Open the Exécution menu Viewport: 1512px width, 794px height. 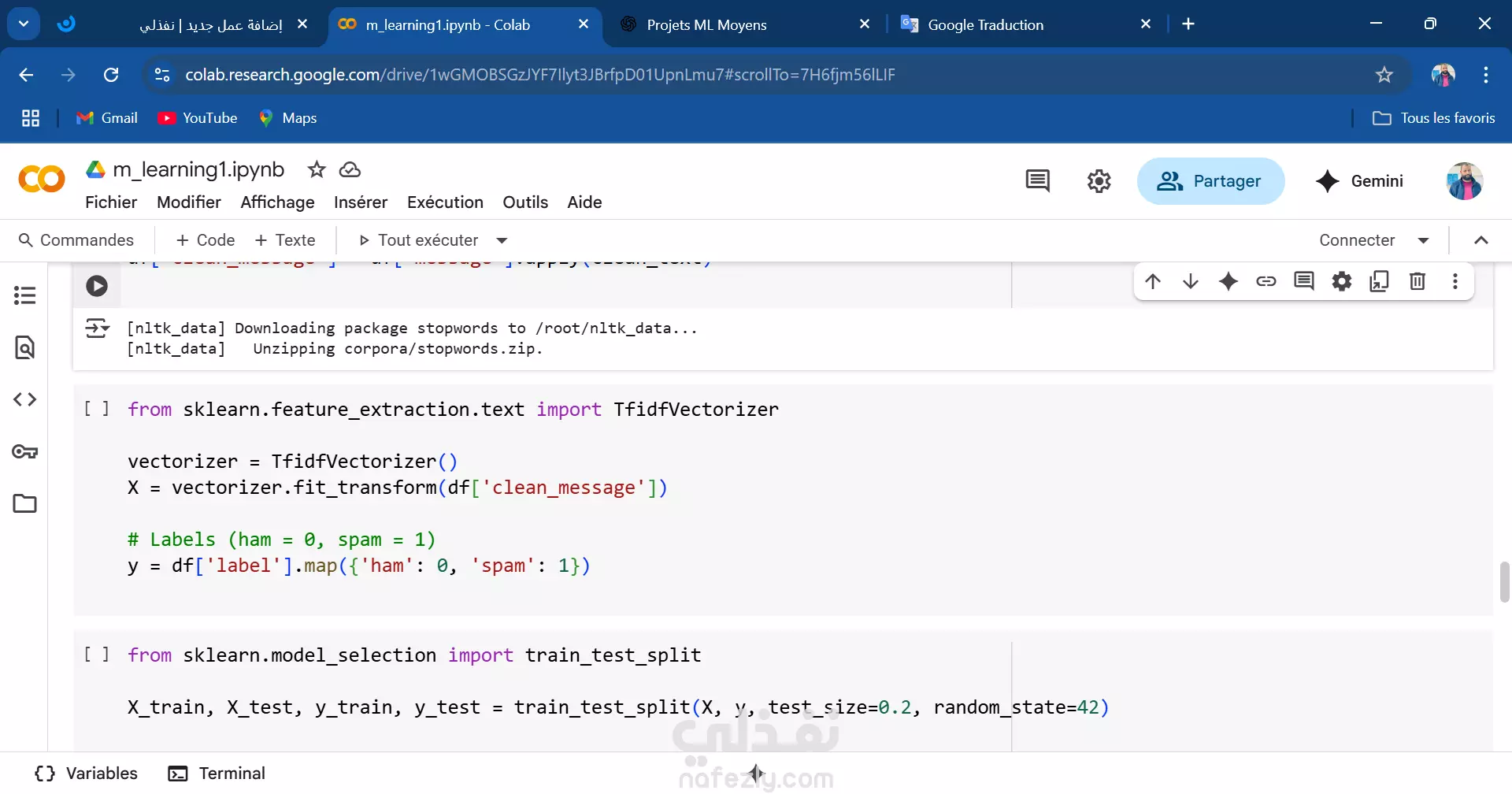tap(445, 202)
